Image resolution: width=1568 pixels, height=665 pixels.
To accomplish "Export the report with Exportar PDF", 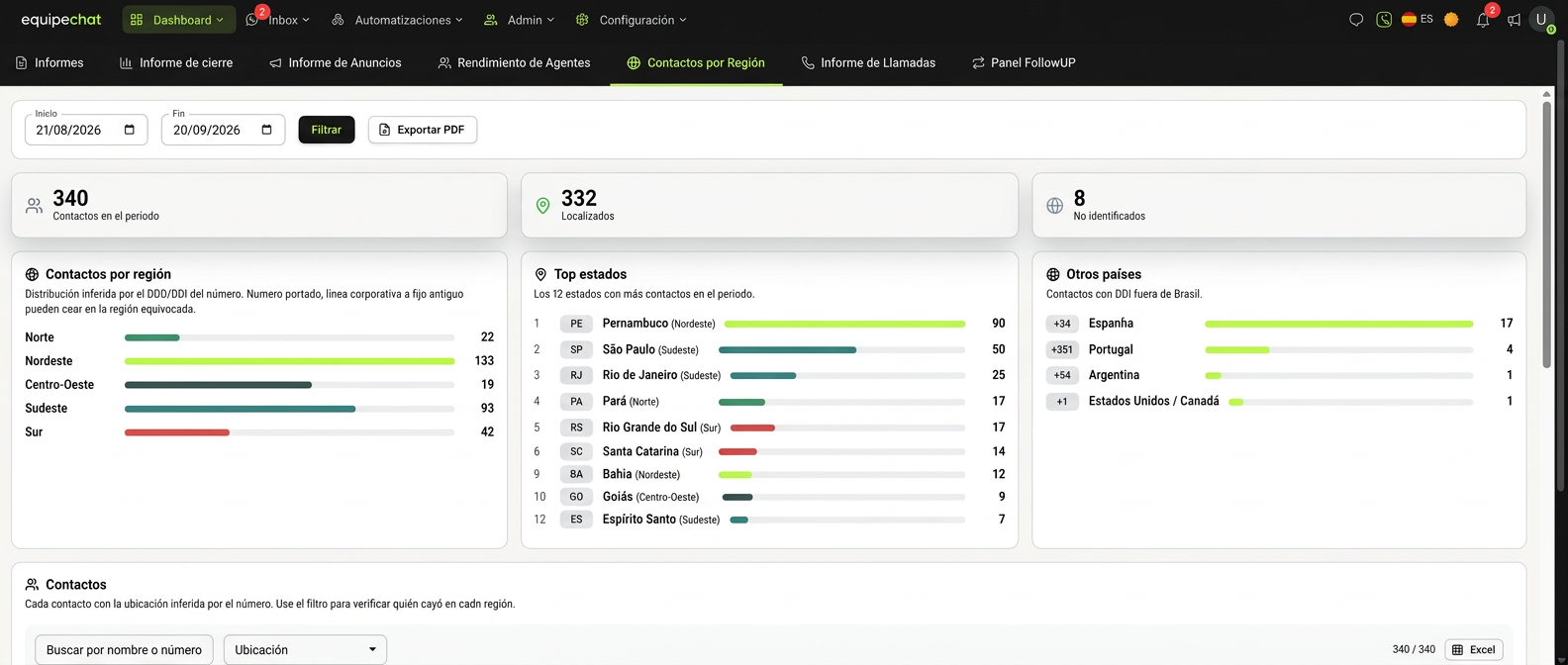I will (x=423, y=130).
